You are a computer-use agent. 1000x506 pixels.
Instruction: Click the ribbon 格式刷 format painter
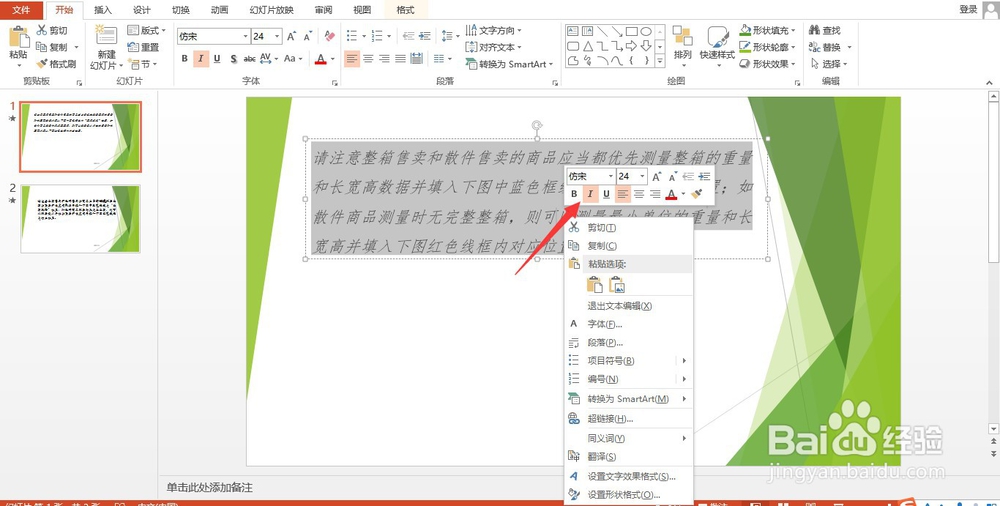[x=56, y=64]
